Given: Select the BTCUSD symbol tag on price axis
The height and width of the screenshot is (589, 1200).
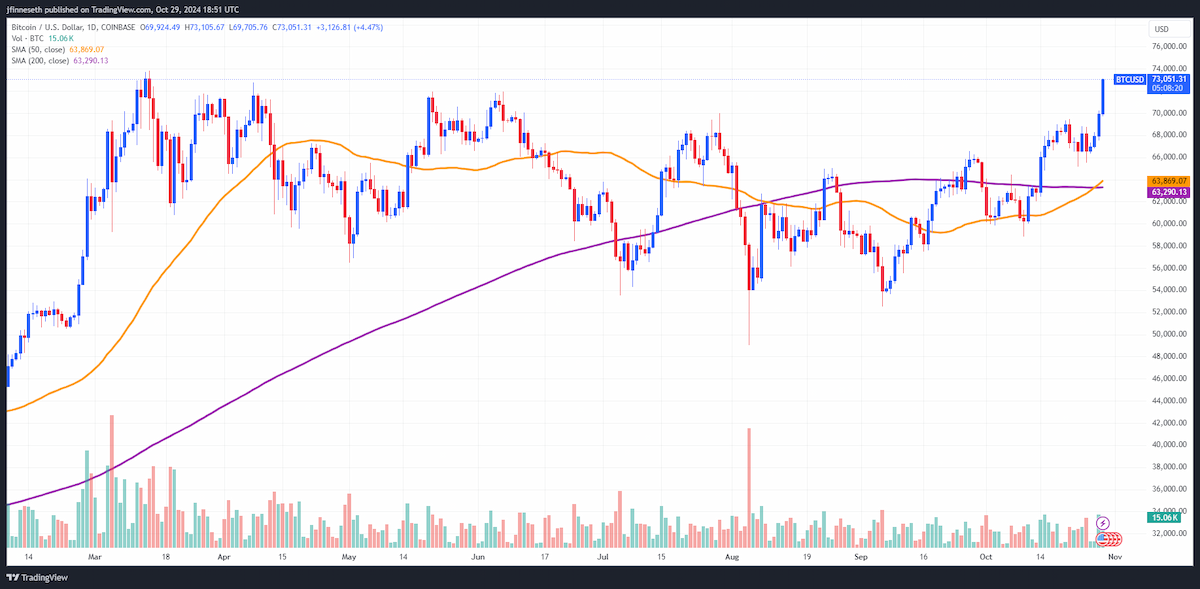Looking at the screenshot, I should coord(1129,79).
